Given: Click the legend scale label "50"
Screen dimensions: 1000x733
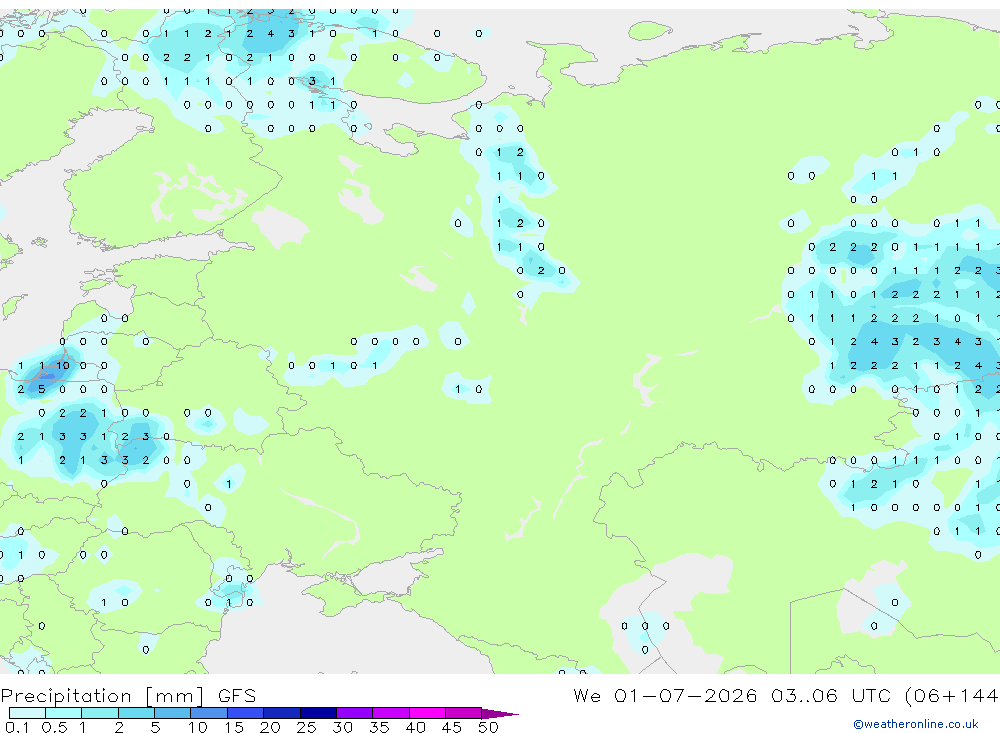Looking at the screenshot, I should tap(488, 727).
